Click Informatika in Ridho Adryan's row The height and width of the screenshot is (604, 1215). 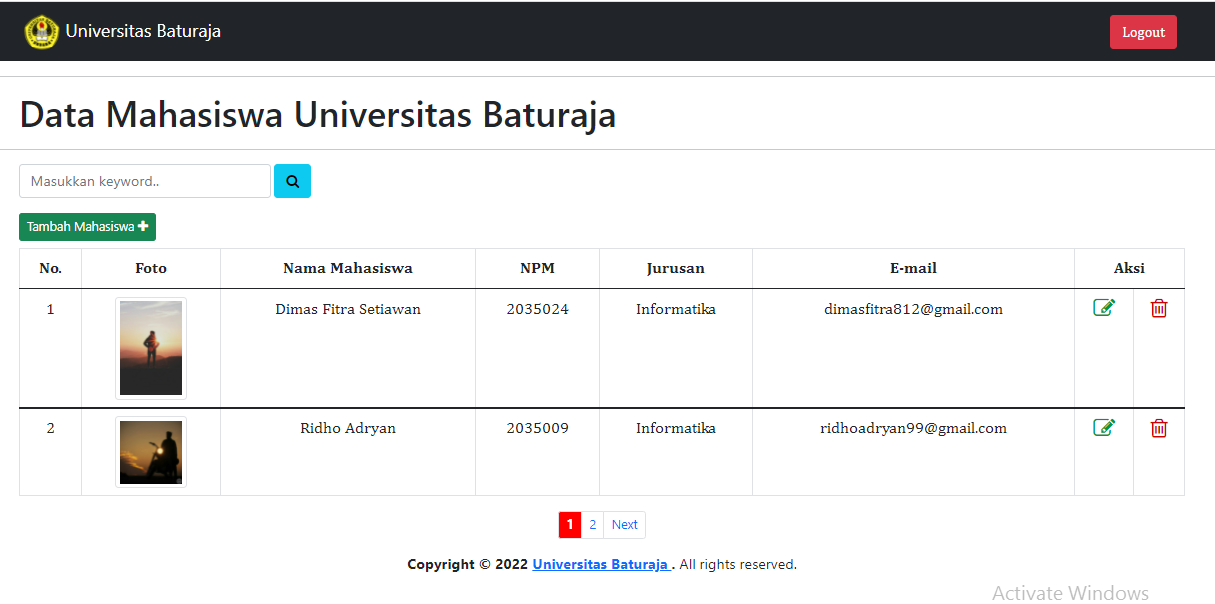pyautogui.click(x=676, y=428)
